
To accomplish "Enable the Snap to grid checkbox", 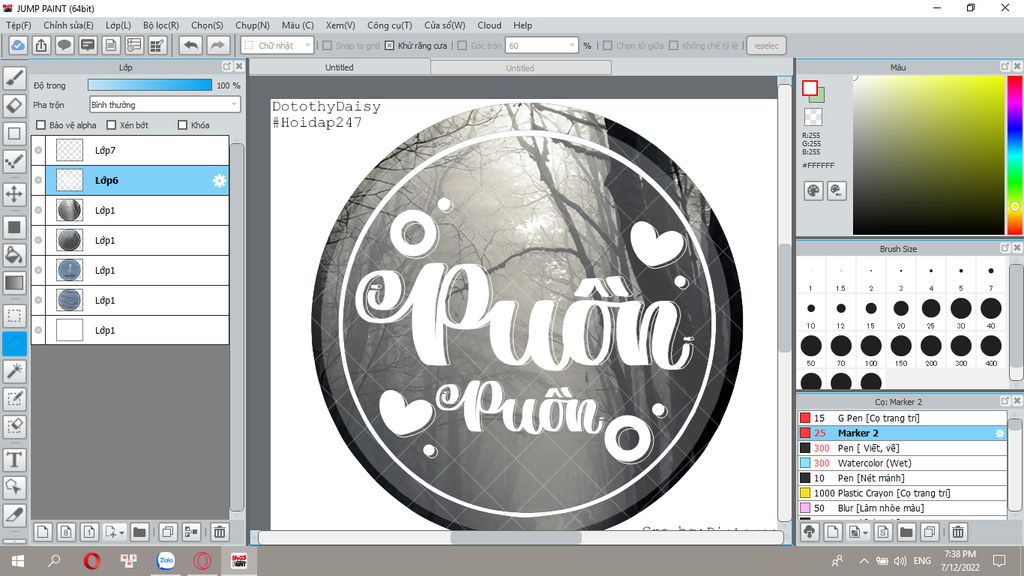I will click(327, 46).
